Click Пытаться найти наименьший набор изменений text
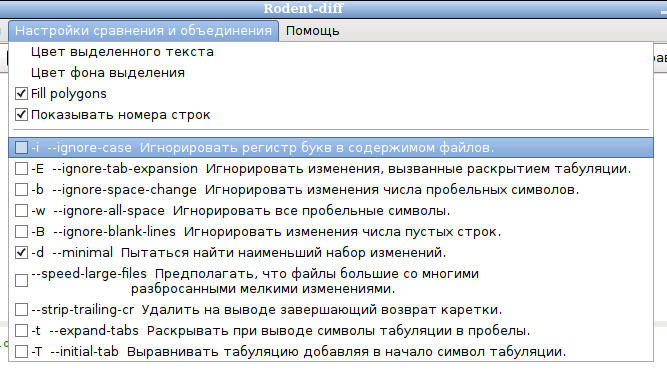Screen dimensions: 667x373 [283, 253]
